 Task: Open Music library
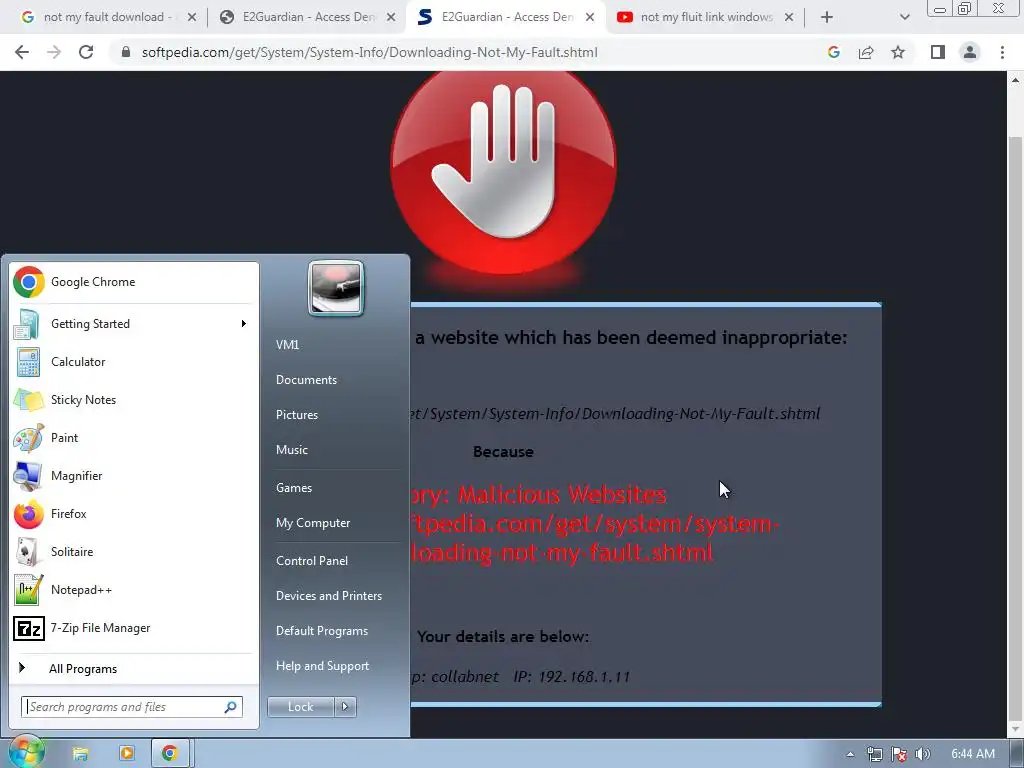(x=291, y=450)
